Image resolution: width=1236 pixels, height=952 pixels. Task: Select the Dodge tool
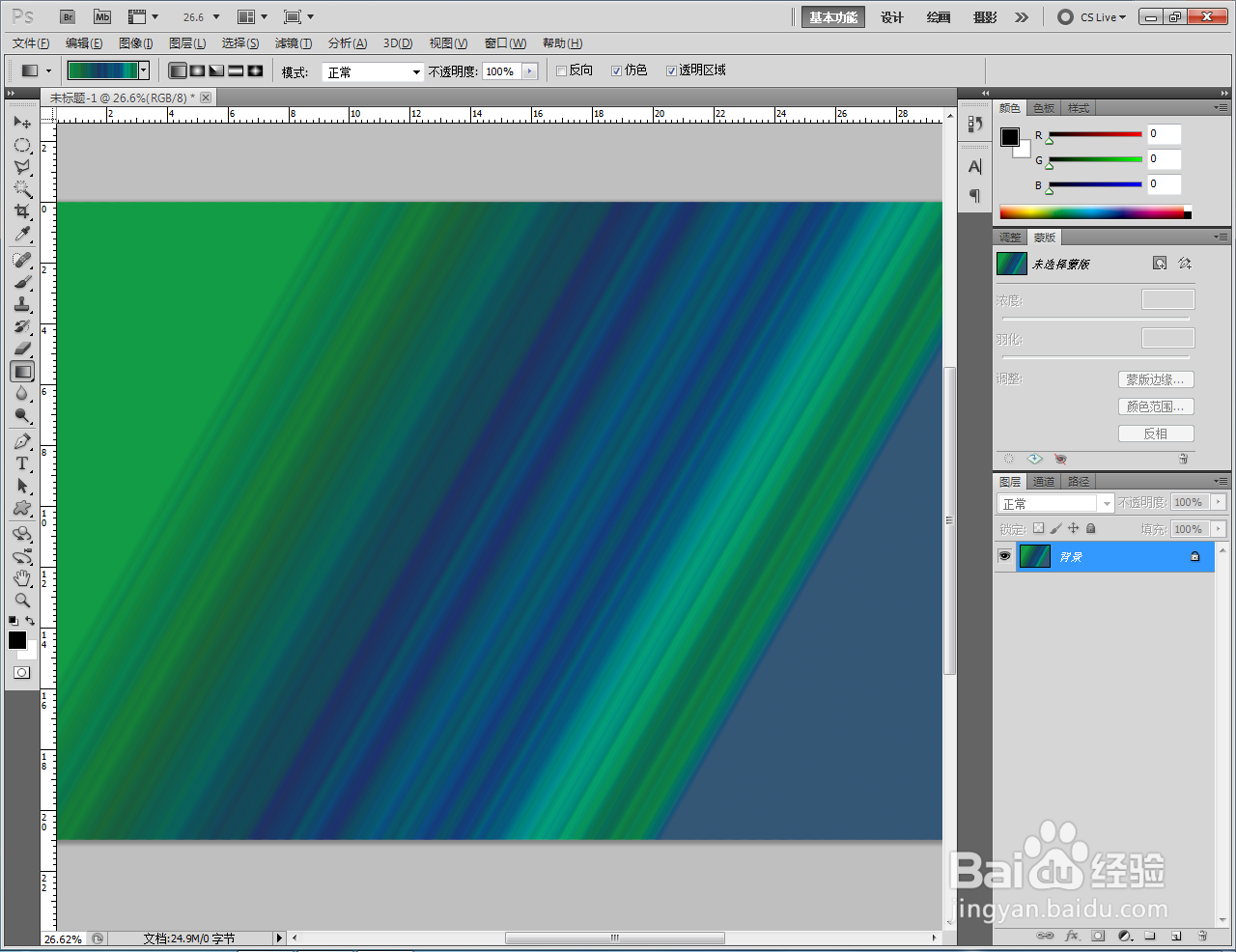click(22, 415)
